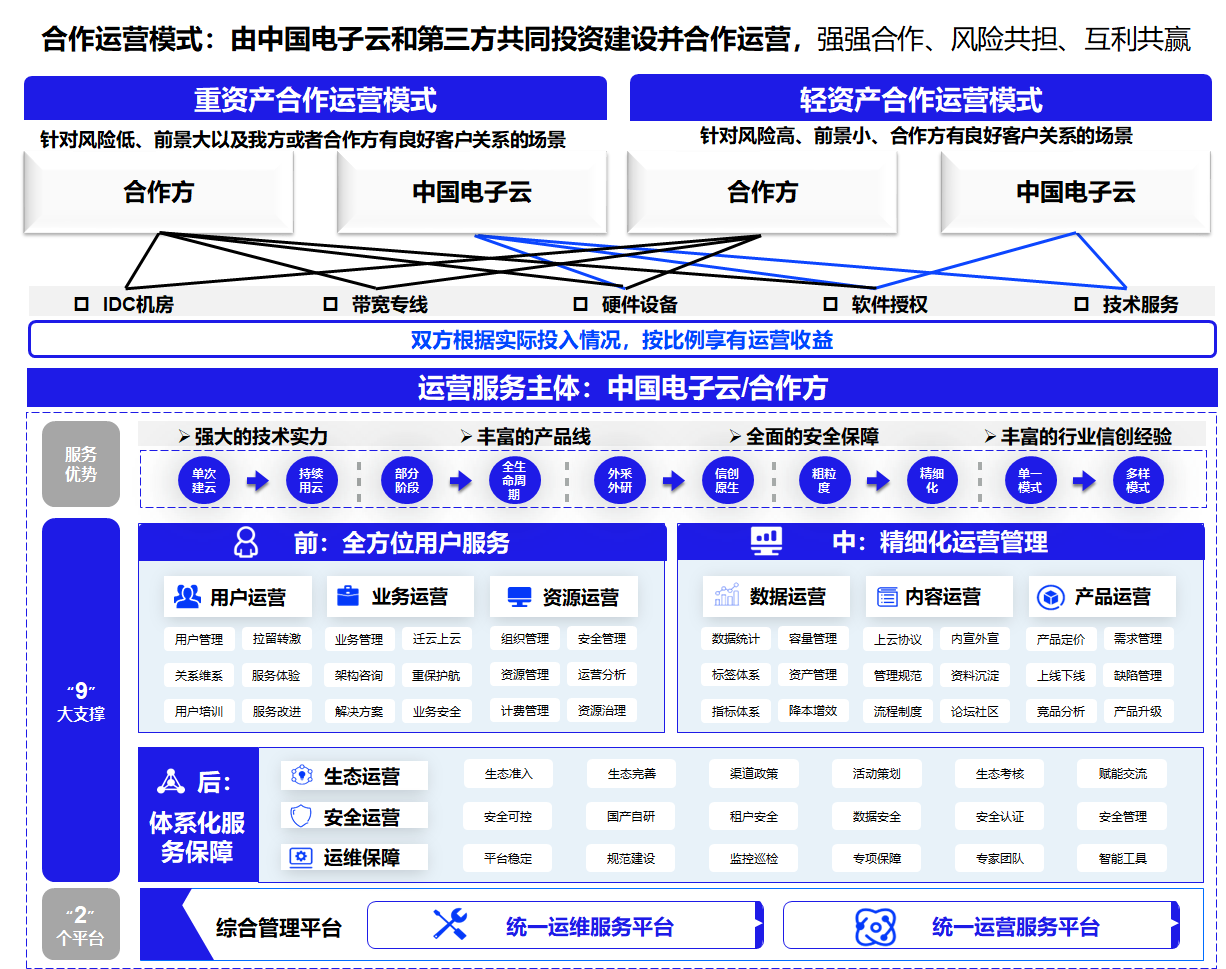
Task: Click the 安全管理 item under 资源运营
Action: (x=602, y=638)
